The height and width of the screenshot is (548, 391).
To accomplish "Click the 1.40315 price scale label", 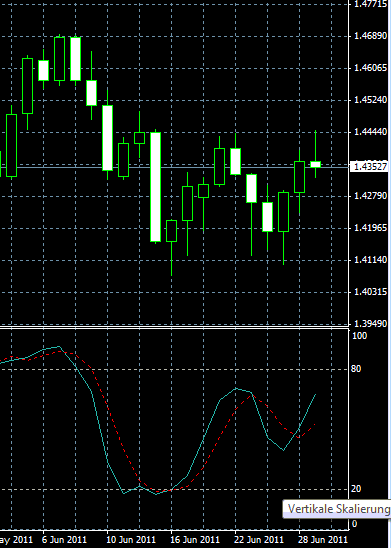I will [370, 291].
